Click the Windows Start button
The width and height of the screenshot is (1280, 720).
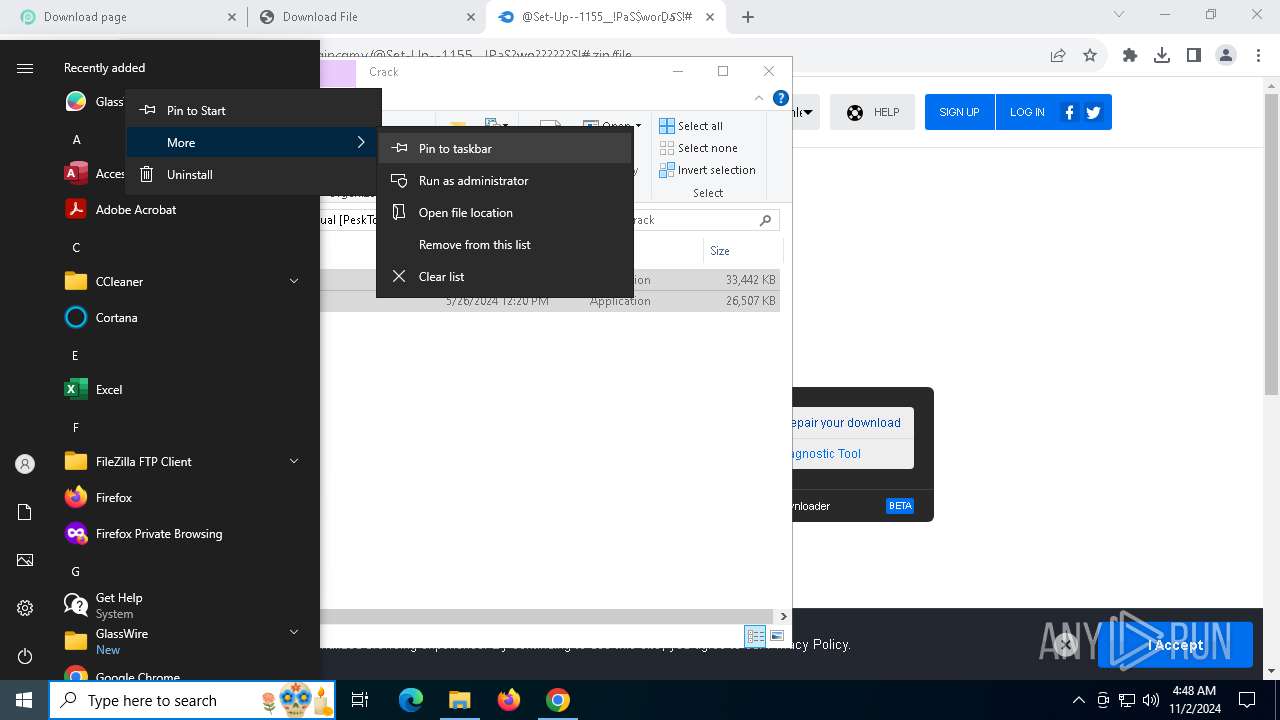coord(24,700)
